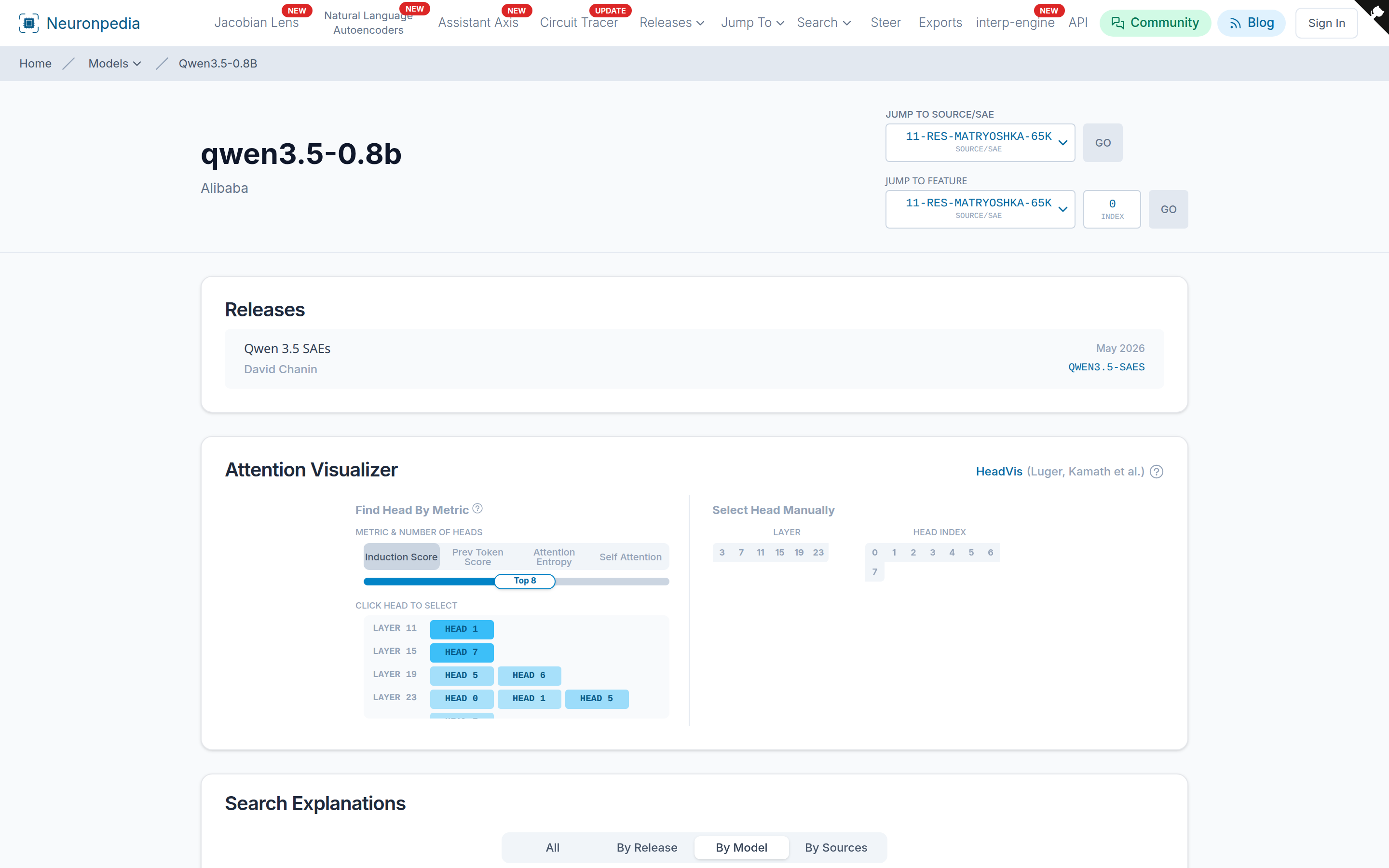The image size is (1389, 868).
Task: Open the Steer nav item
Action: 885,23
